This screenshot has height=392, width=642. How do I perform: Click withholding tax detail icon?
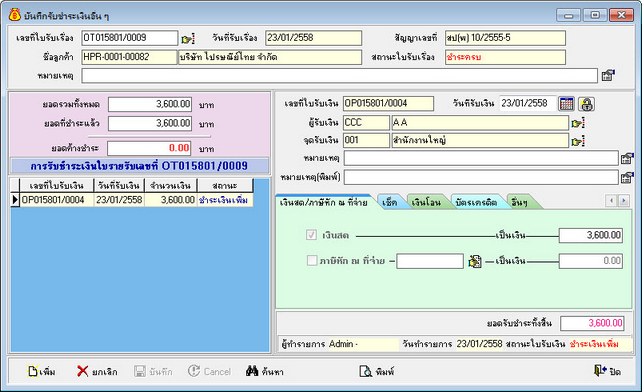click(x=475, y=261)
